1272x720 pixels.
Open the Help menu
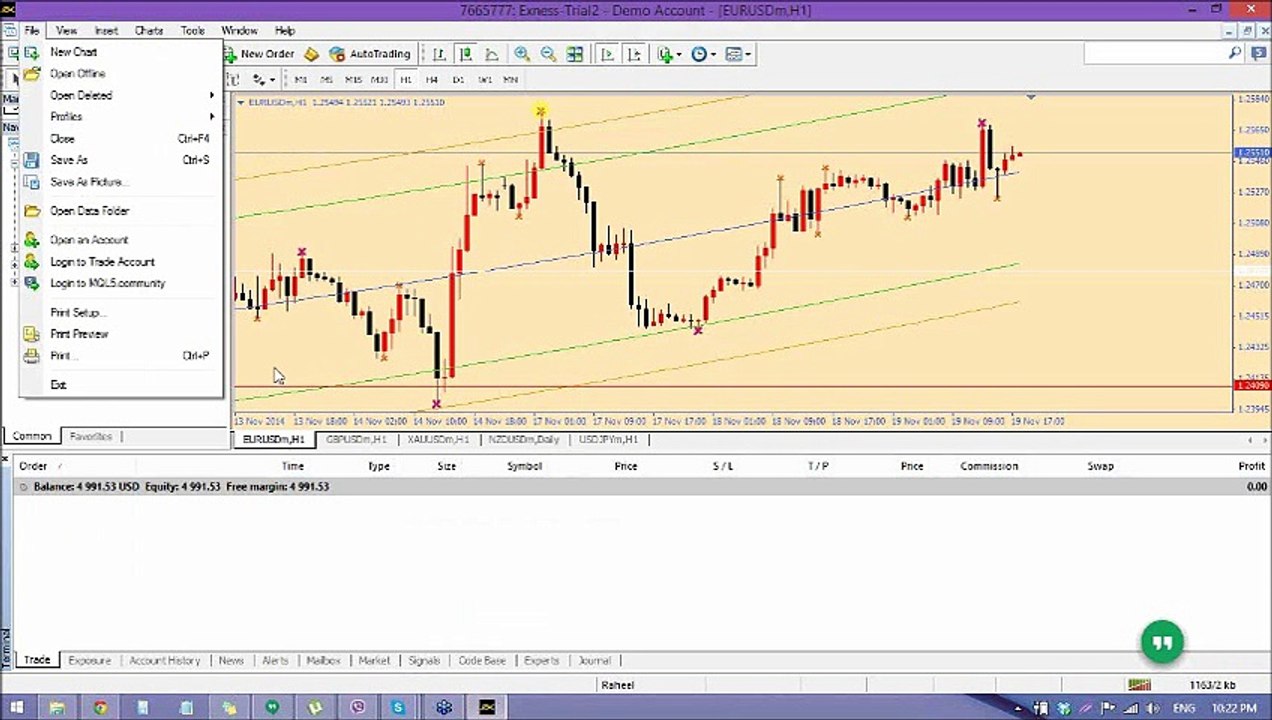click(x=285, y=31)
